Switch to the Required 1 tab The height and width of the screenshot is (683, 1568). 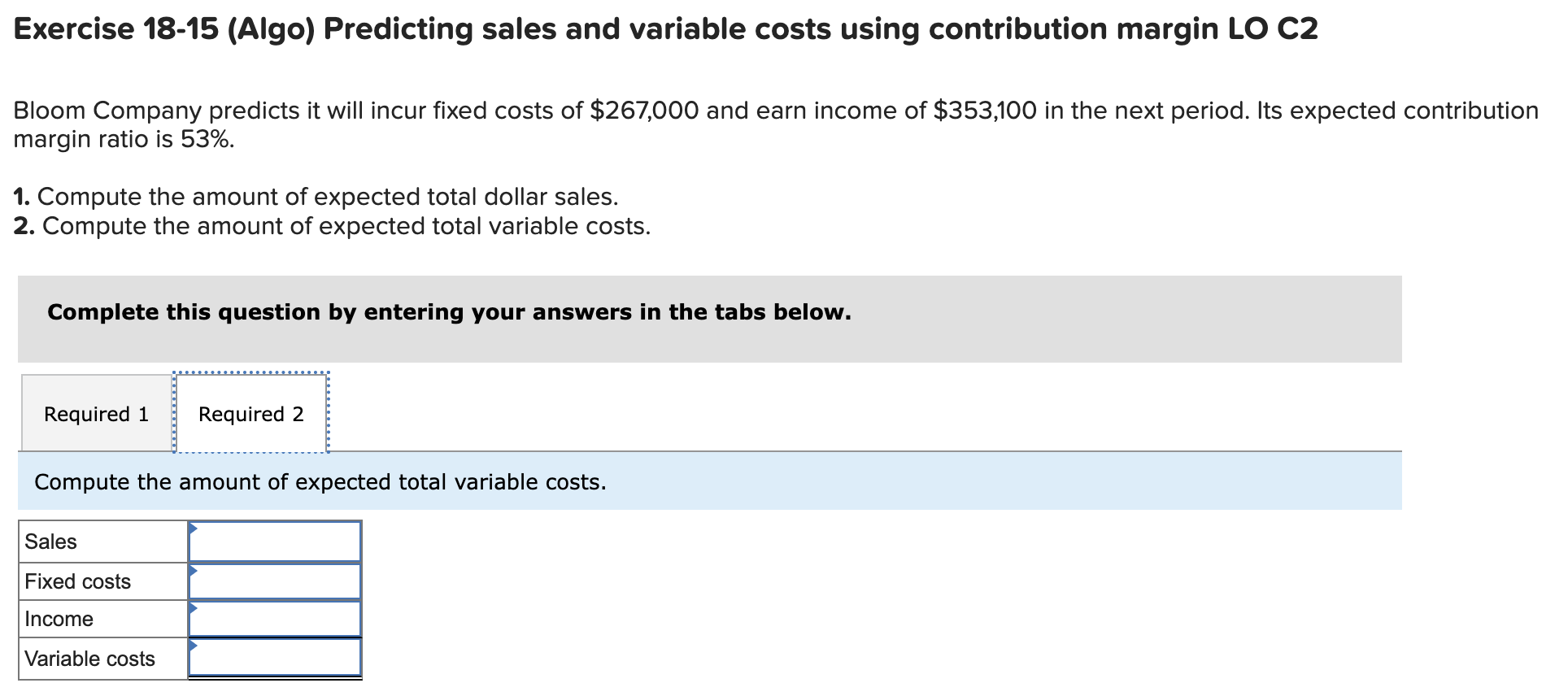[x=96, y=413]
